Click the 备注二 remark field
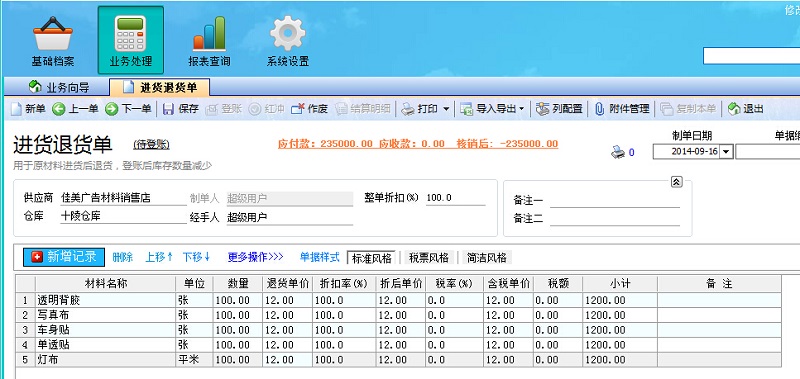Viewport: 800px width, 379px height. 615,219
